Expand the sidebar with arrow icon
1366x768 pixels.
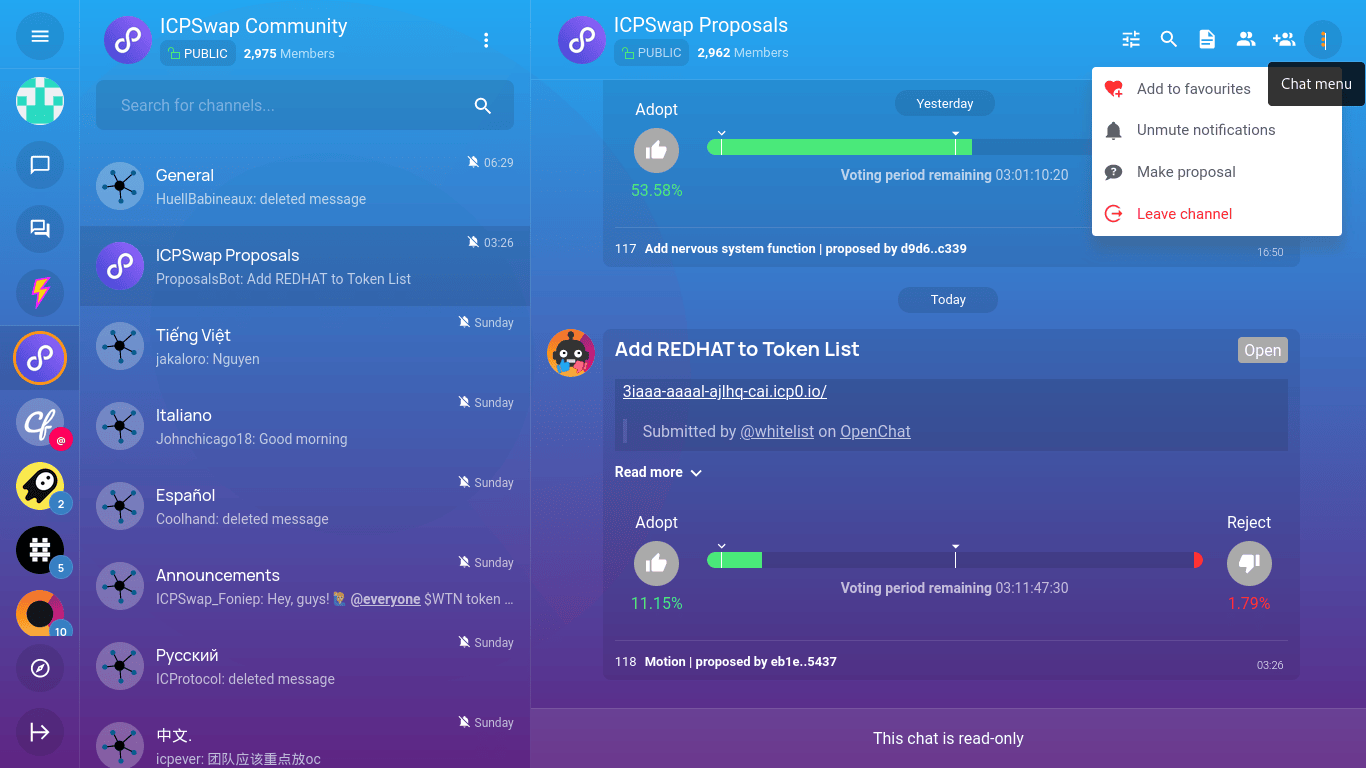pyautogui.click(x=40, y=732)
